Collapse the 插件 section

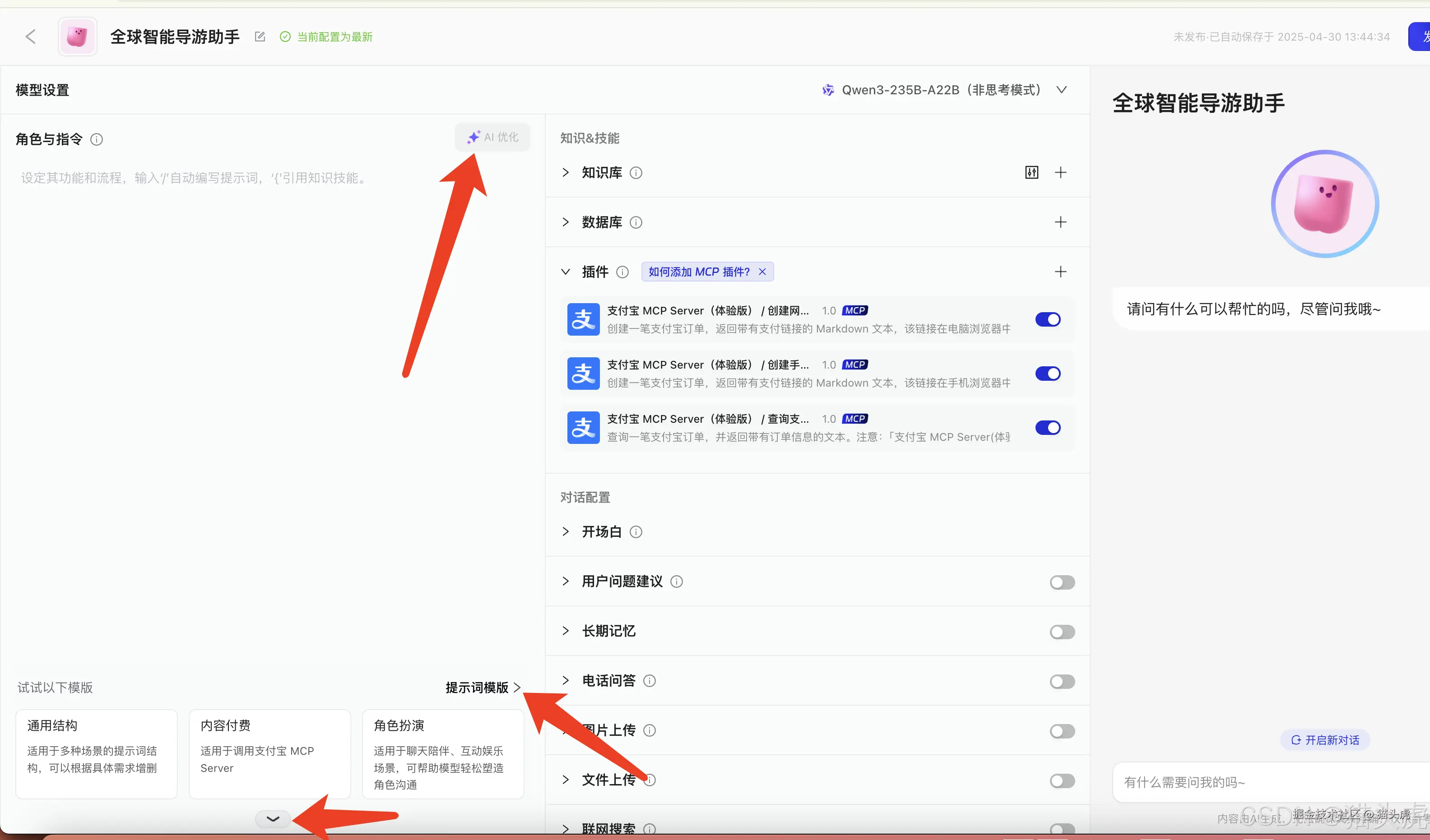[565, 272]
